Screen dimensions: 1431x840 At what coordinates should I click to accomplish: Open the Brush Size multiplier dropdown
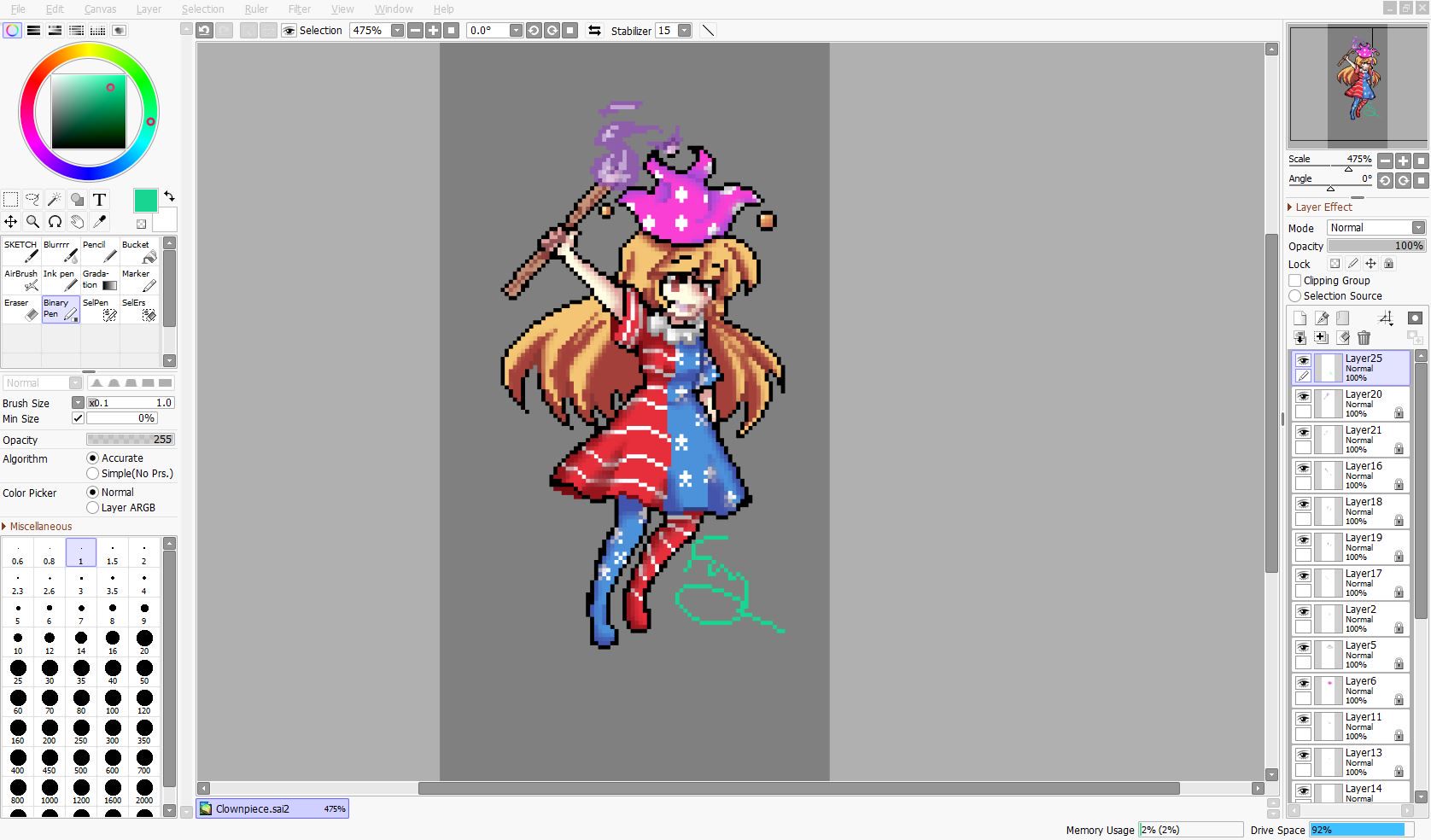tap(78, 403)
